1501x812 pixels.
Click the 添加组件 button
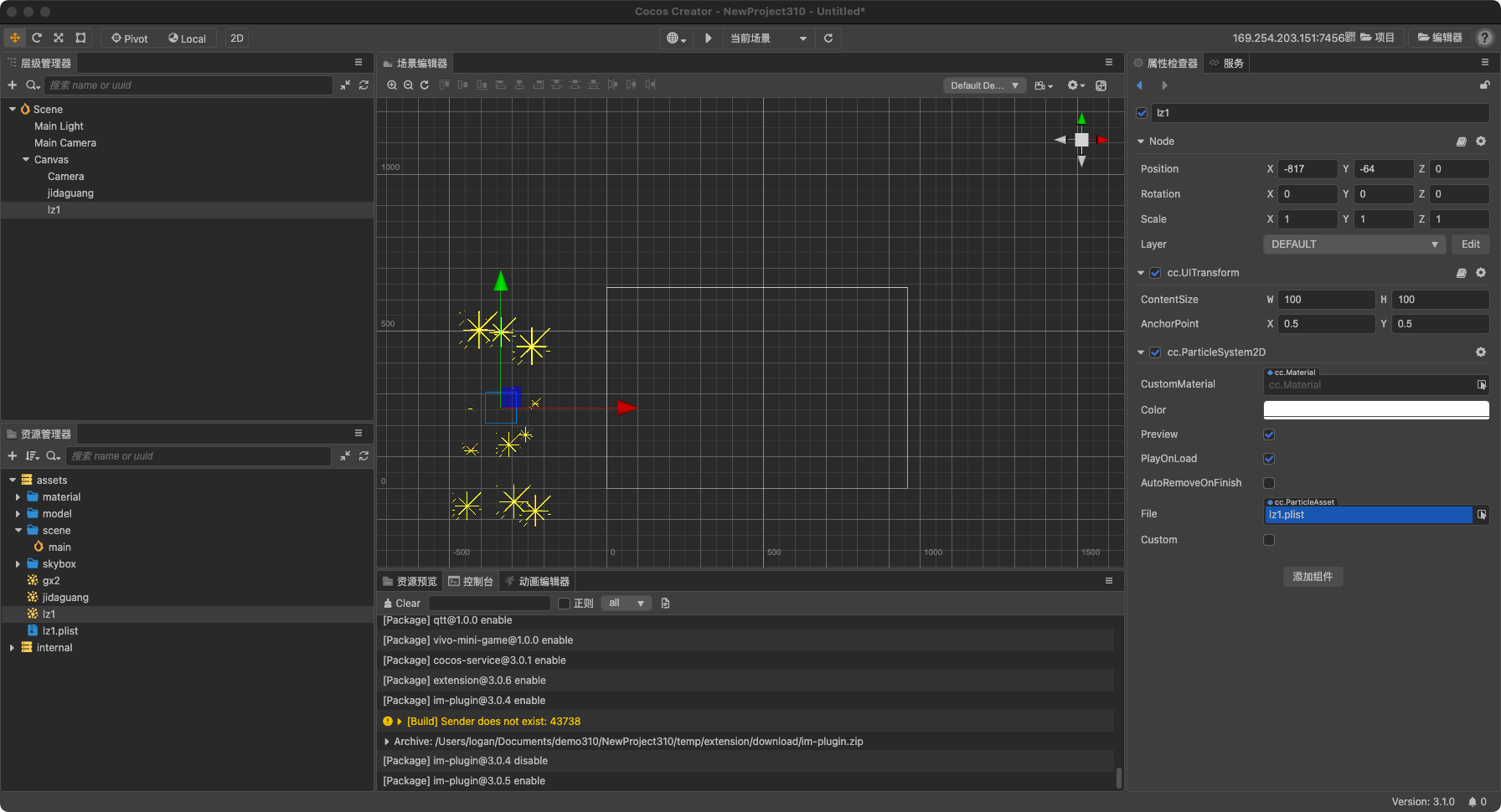[x=1313, y=577]
